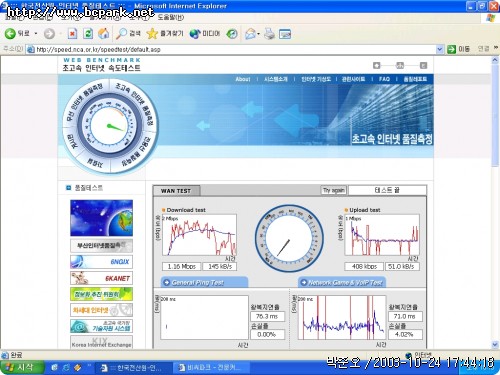Click the IE Back arrow icon
The image size is (500, 375).
click(10, 33)
